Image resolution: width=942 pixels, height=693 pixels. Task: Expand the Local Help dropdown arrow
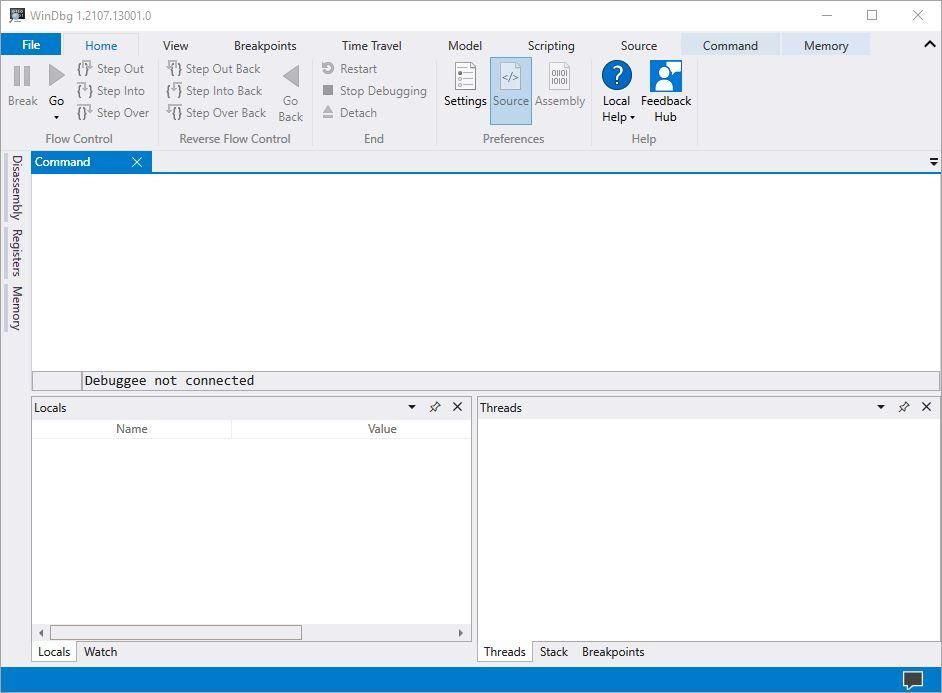(x=633, y=118)
